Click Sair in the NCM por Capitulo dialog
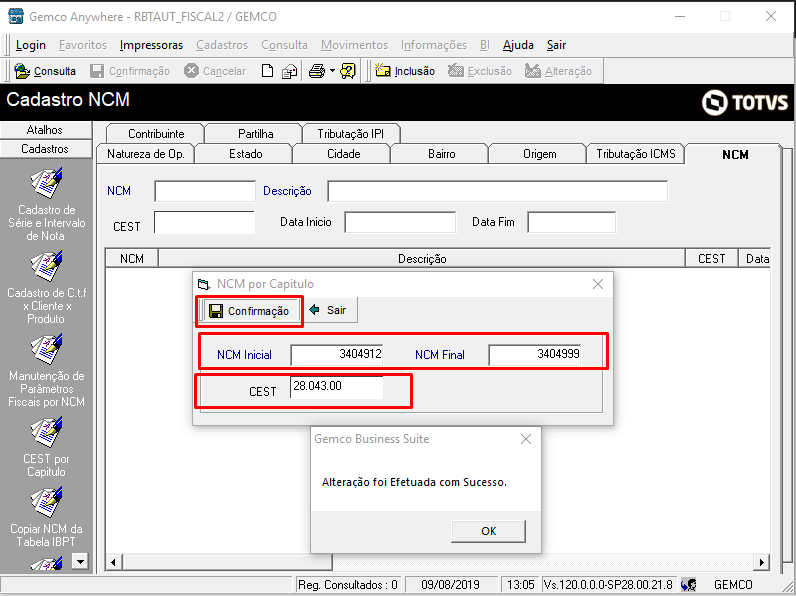 click(328, 310)
